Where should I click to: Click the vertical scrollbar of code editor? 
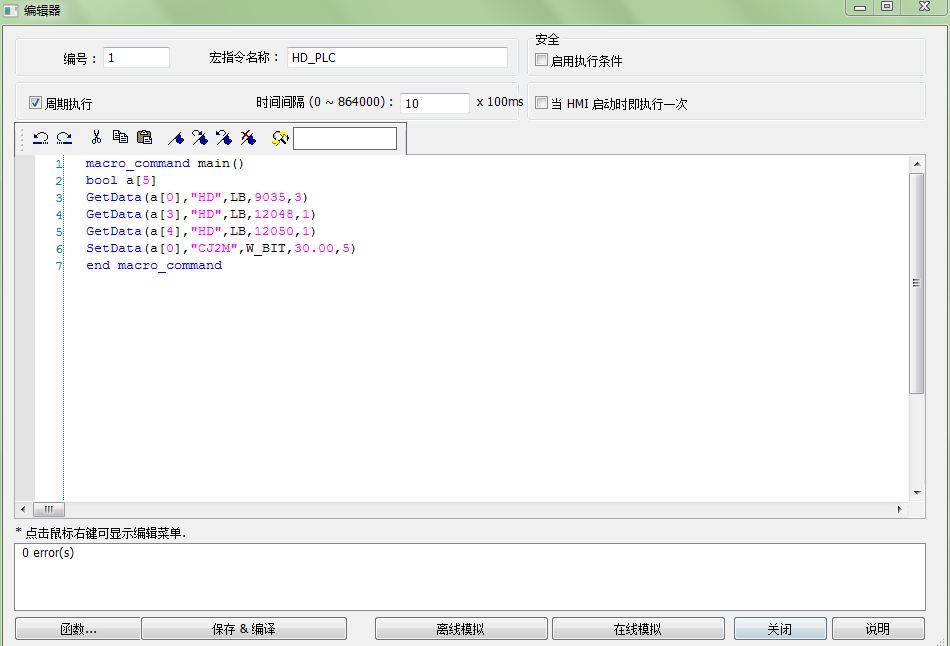click(x=917, y=282)
